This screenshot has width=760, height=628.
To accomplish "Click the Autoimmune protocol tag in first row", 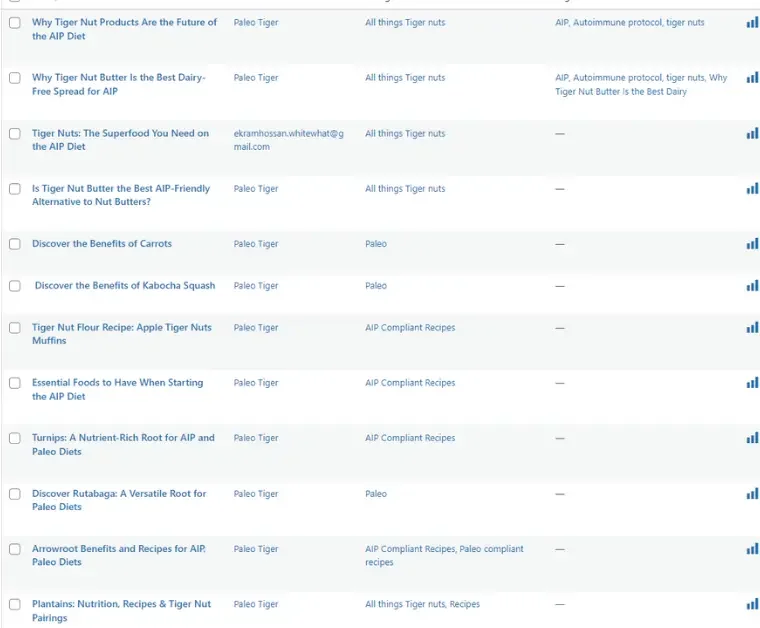I will tap(617, 23).
